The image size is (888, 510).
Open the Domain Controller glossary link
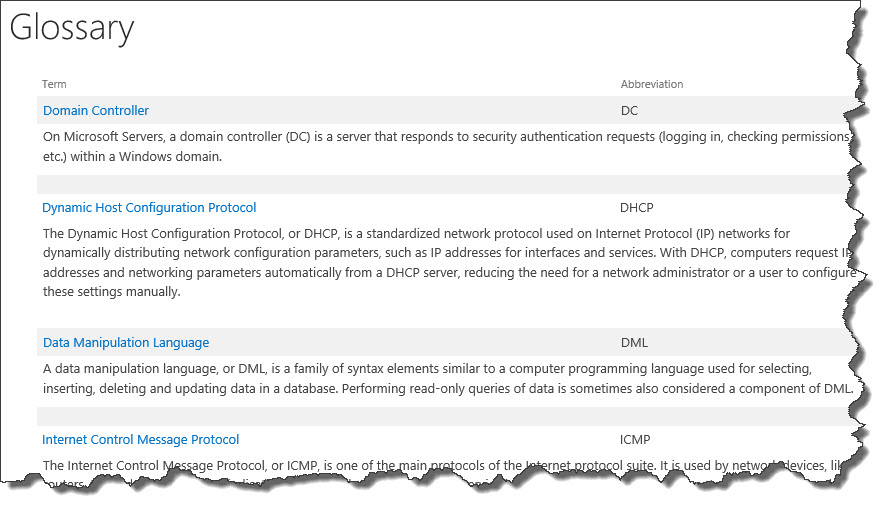(x=96, y=110)
